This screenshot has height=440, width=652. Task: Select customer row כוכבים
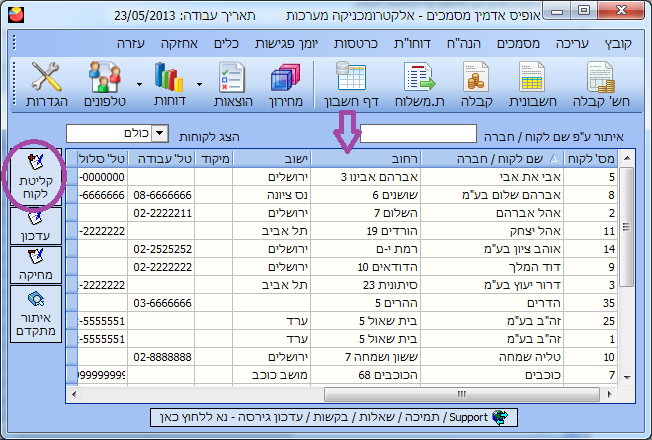click(341, 375)
